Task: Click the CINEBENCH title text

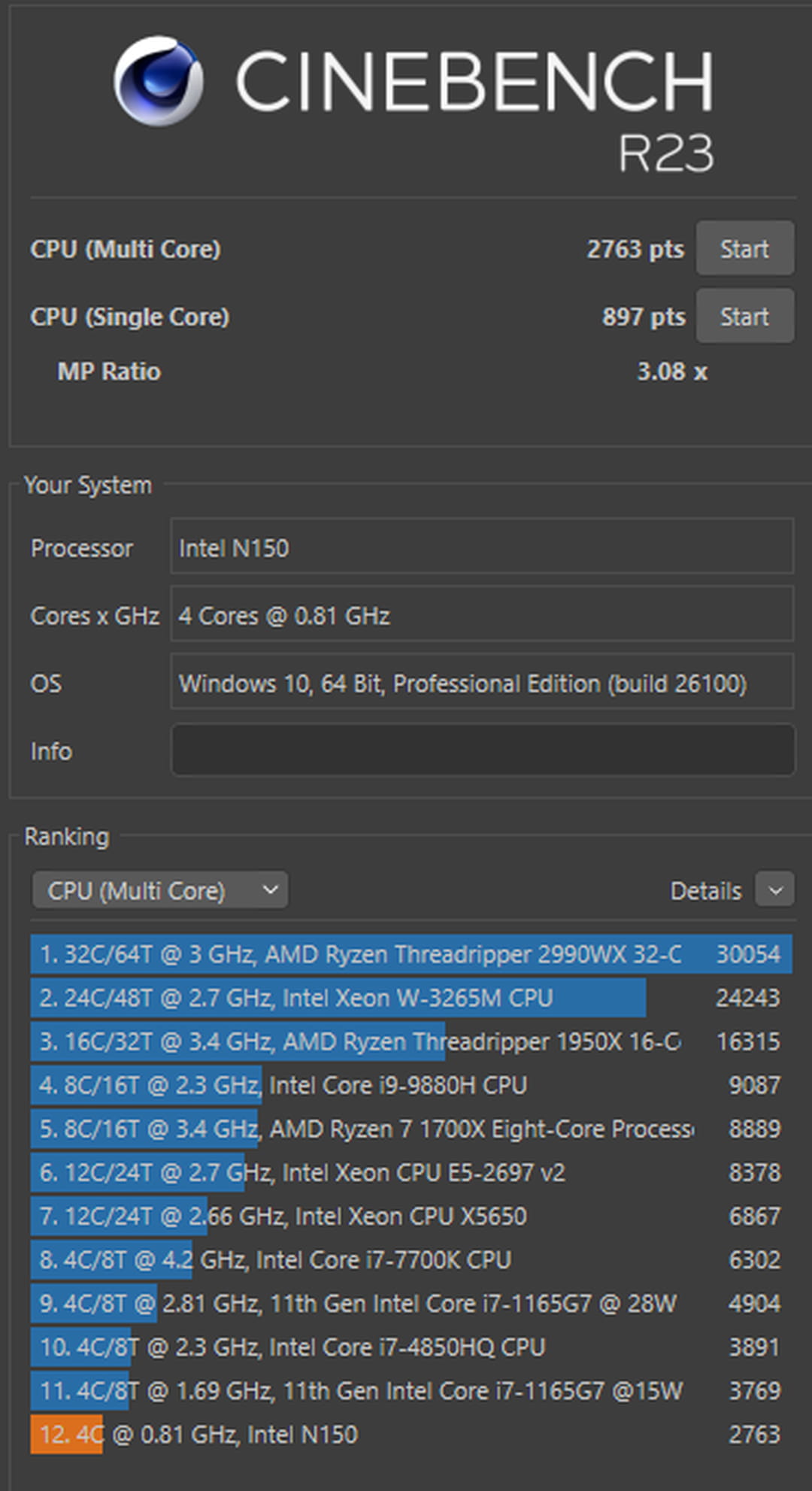Action: (474, 81)
